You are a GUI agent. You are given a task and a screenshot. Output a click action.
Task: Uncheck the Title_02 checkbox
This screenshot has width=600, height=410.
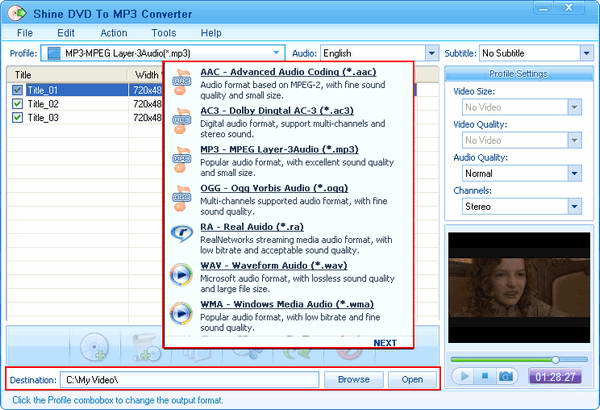[17, 104]
